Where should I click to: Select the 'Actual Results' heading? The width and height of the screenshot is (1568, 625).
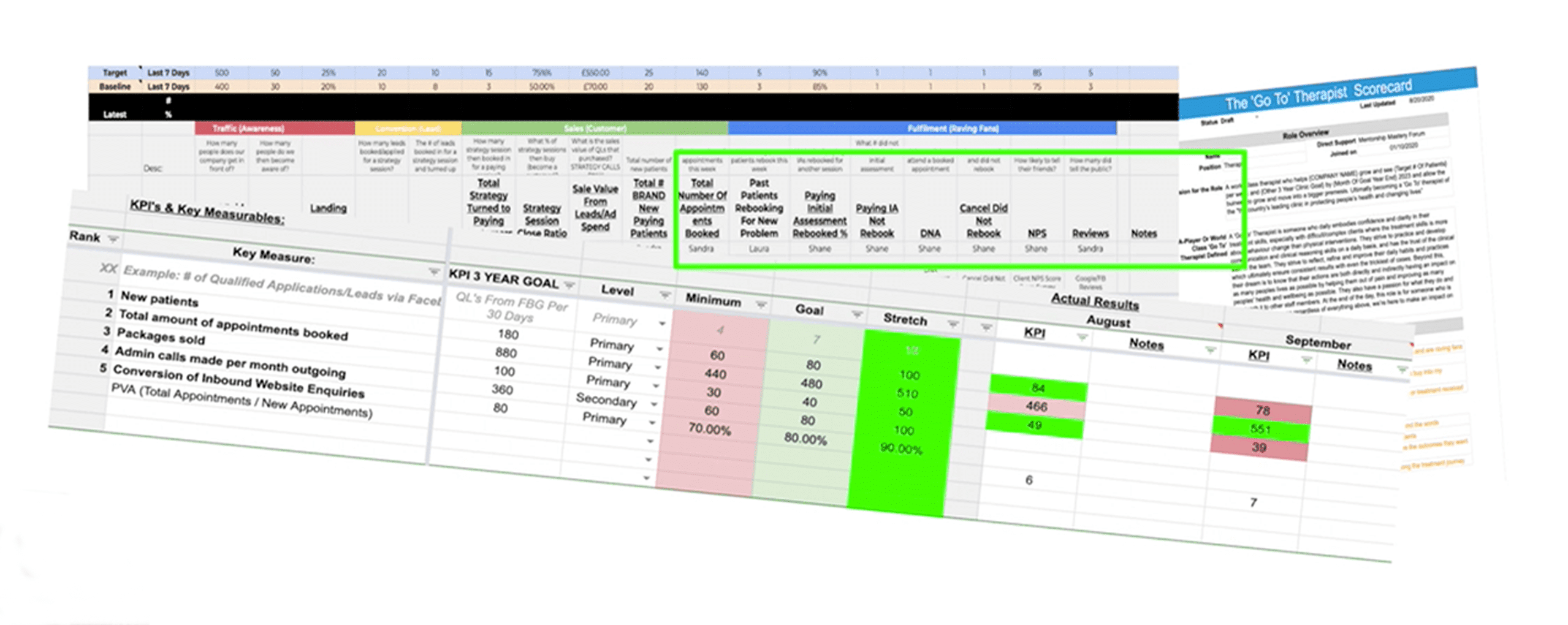point(1095,301)
